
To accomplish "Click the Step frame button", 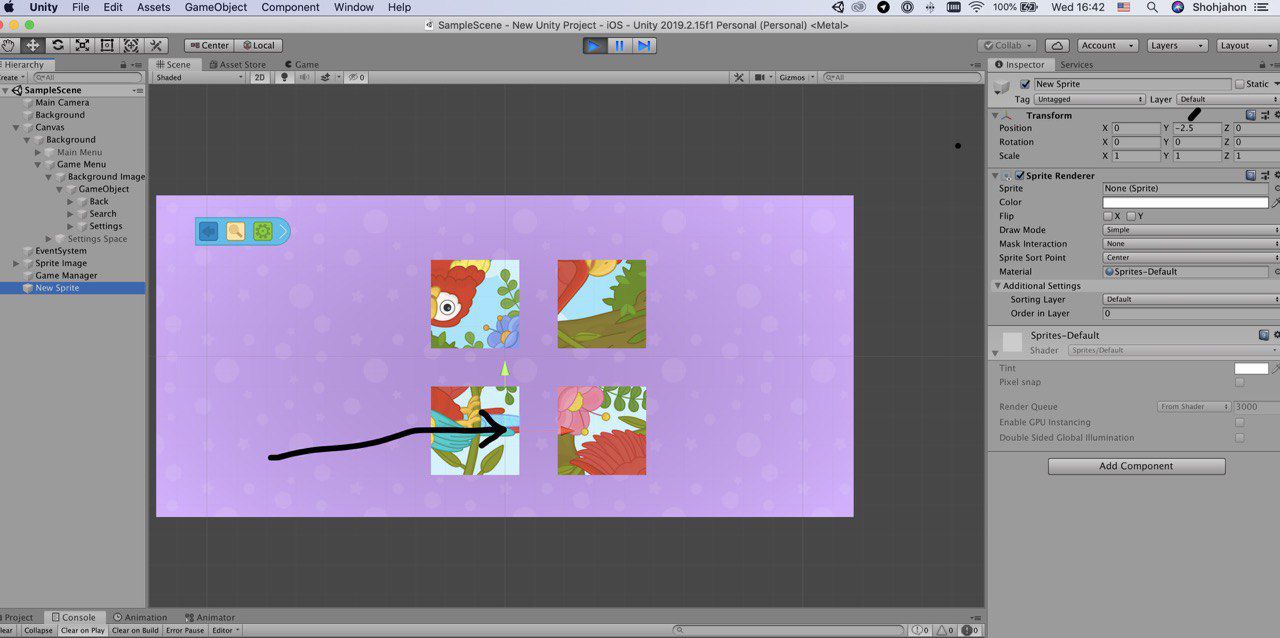I will click(x=645, y=45).
